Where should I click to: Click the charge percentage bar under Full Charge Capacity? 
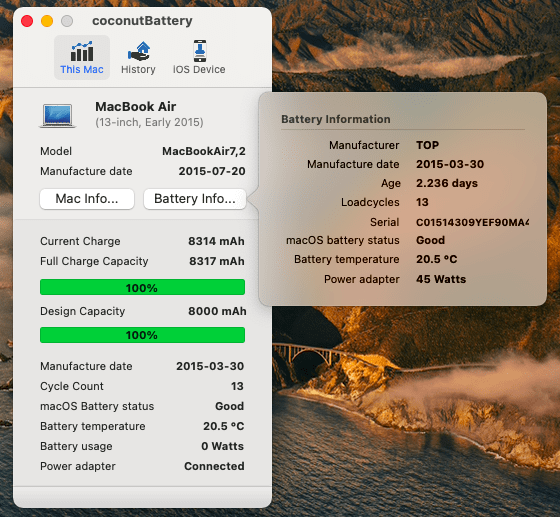[142, 287]
